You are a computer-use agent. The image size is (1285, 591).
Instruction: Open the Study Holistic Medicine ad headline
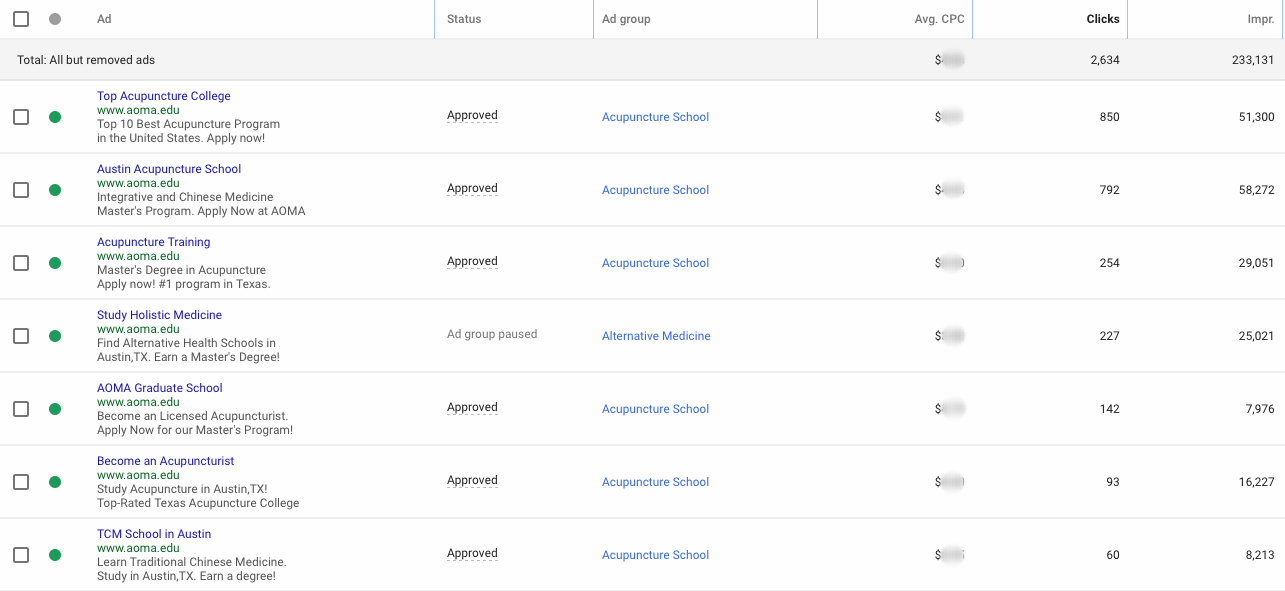[x=160, y=315]
